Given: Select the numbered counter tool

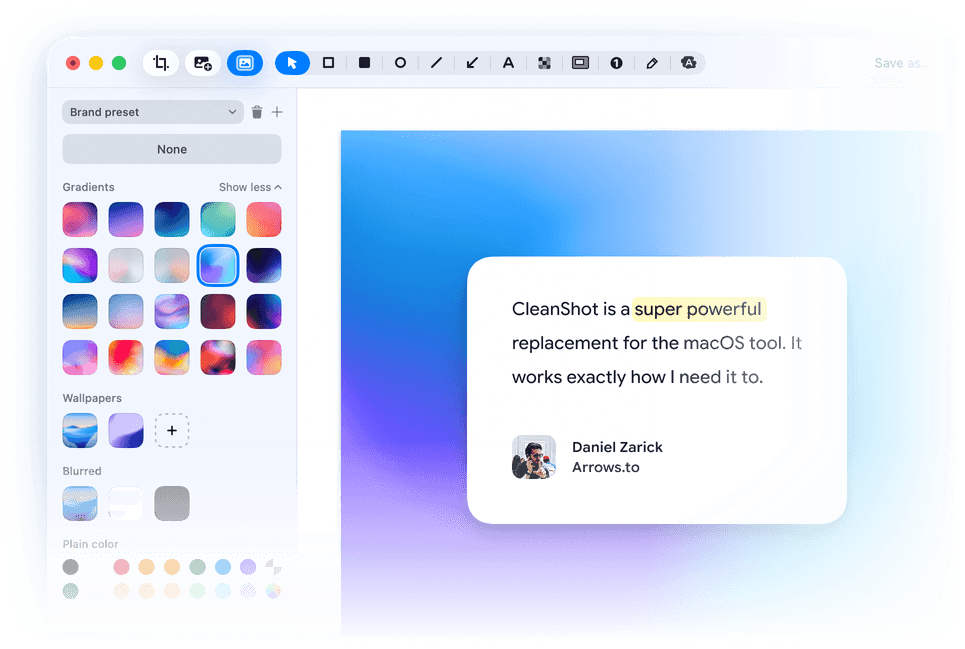Looking at the screenshot, I should pyautogui.click(x=616, y=63).
